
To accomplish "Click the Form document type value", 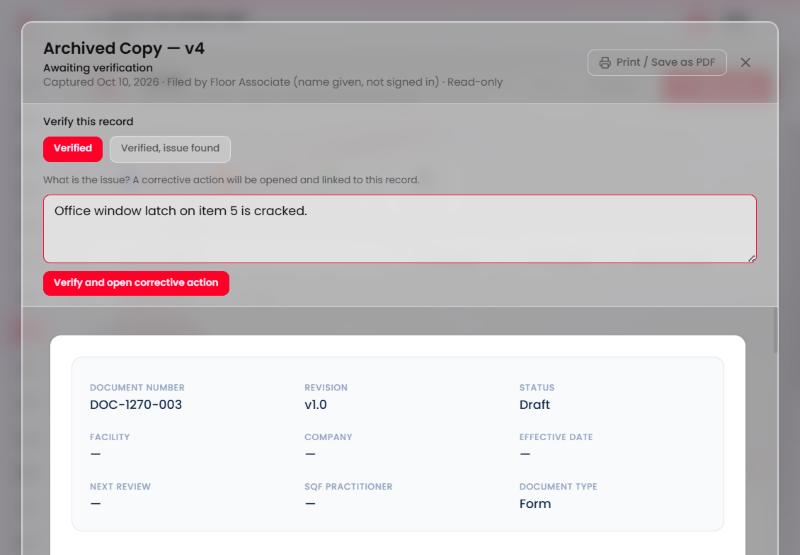I will pos(535,504).
